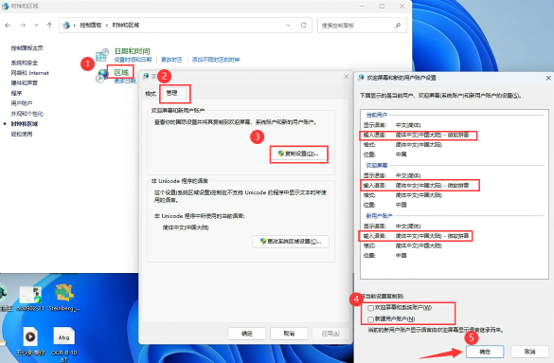Open 用户帐户 category in sidebar
This screenshot has height=363, width=554.
21,103
